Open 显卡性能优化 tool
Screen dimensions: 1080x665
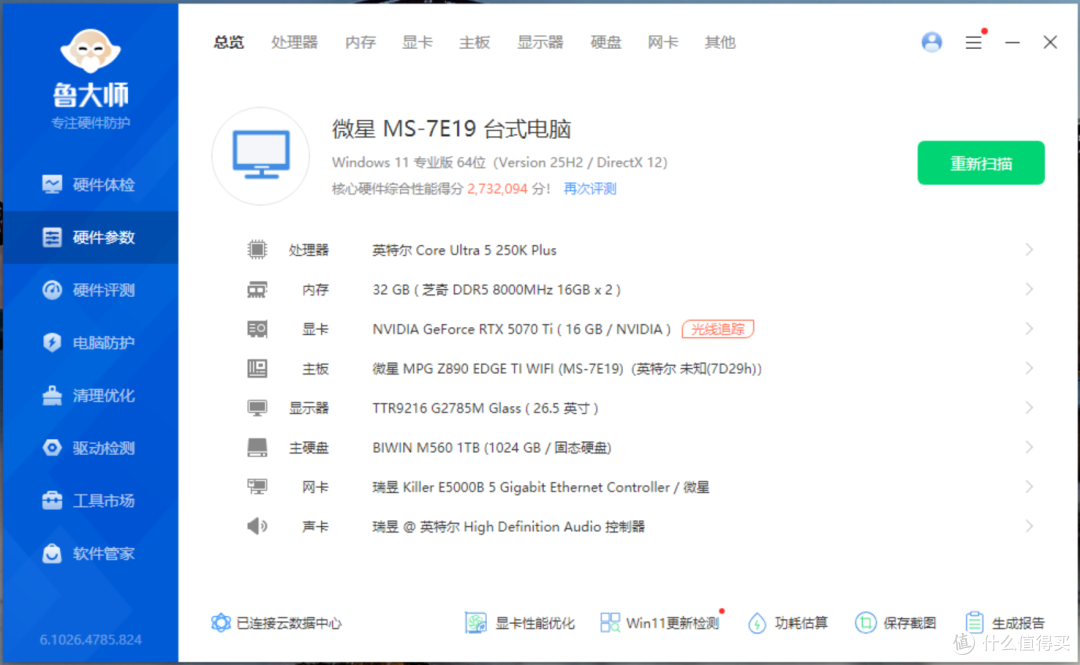point(519,623)
